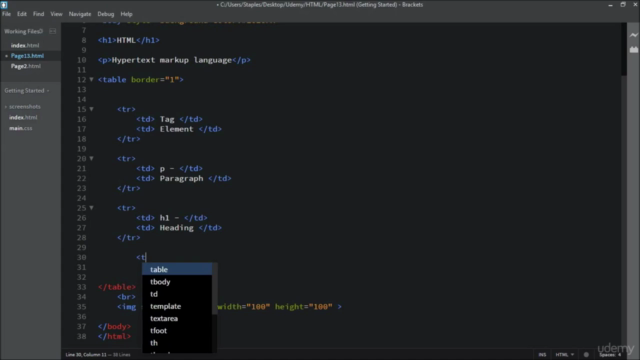Click Line 30, Column 11 cursor position
The height and width of the screenshot is (360, 640).
click(x=86, y=355)
